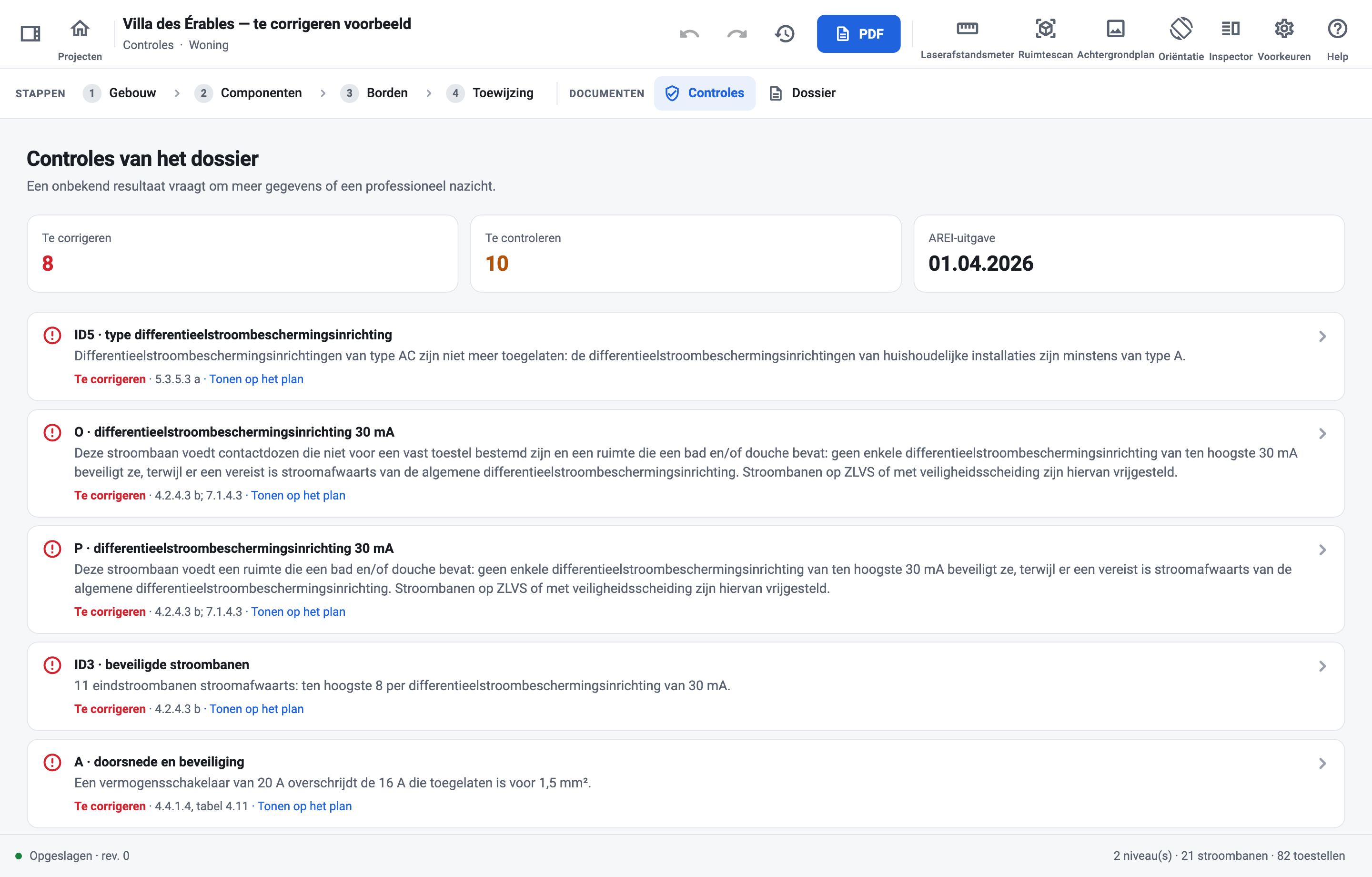Expand the A doorsnede en beveiliging check
Viewport: 1372px width, 877px height.
click(1322, 764)
